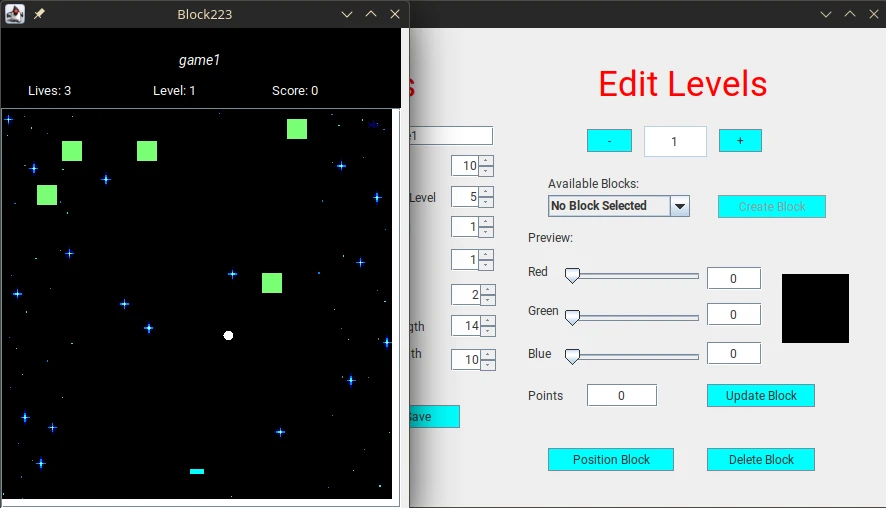Adjust the Green color slider

[632, 318]
